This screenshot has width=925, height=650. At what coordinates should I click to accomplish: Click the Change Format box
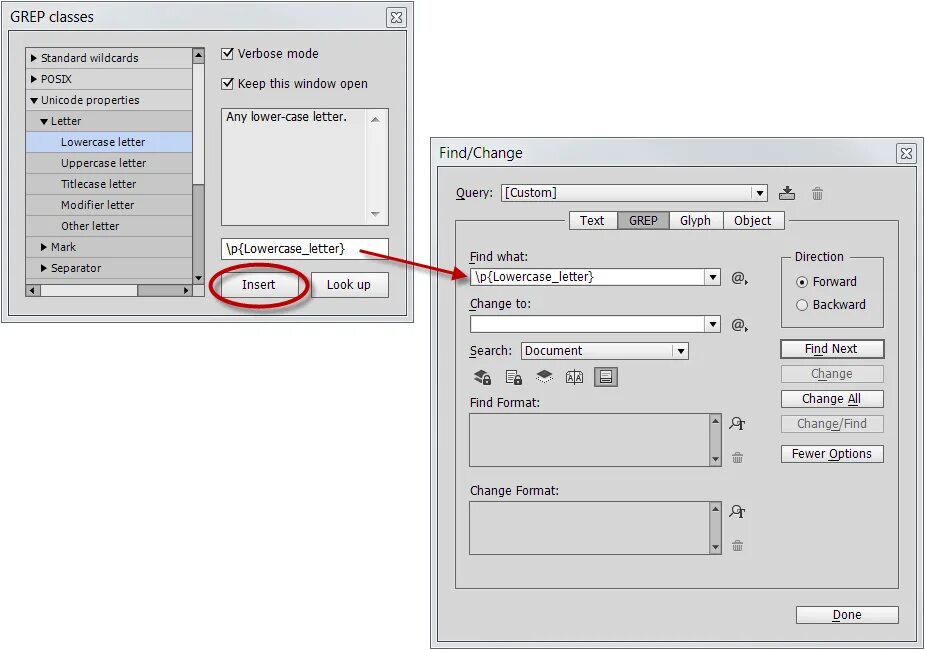[x=589, y=528]
